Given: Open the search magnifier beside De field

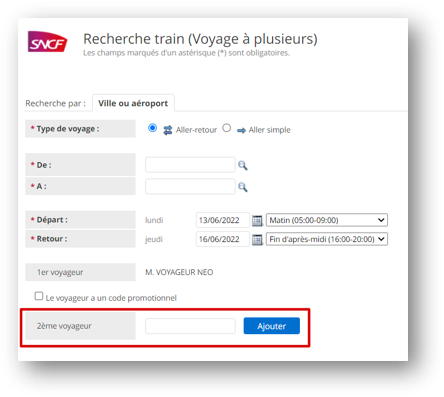Looking at the screenshot, I should coord(243,165).
